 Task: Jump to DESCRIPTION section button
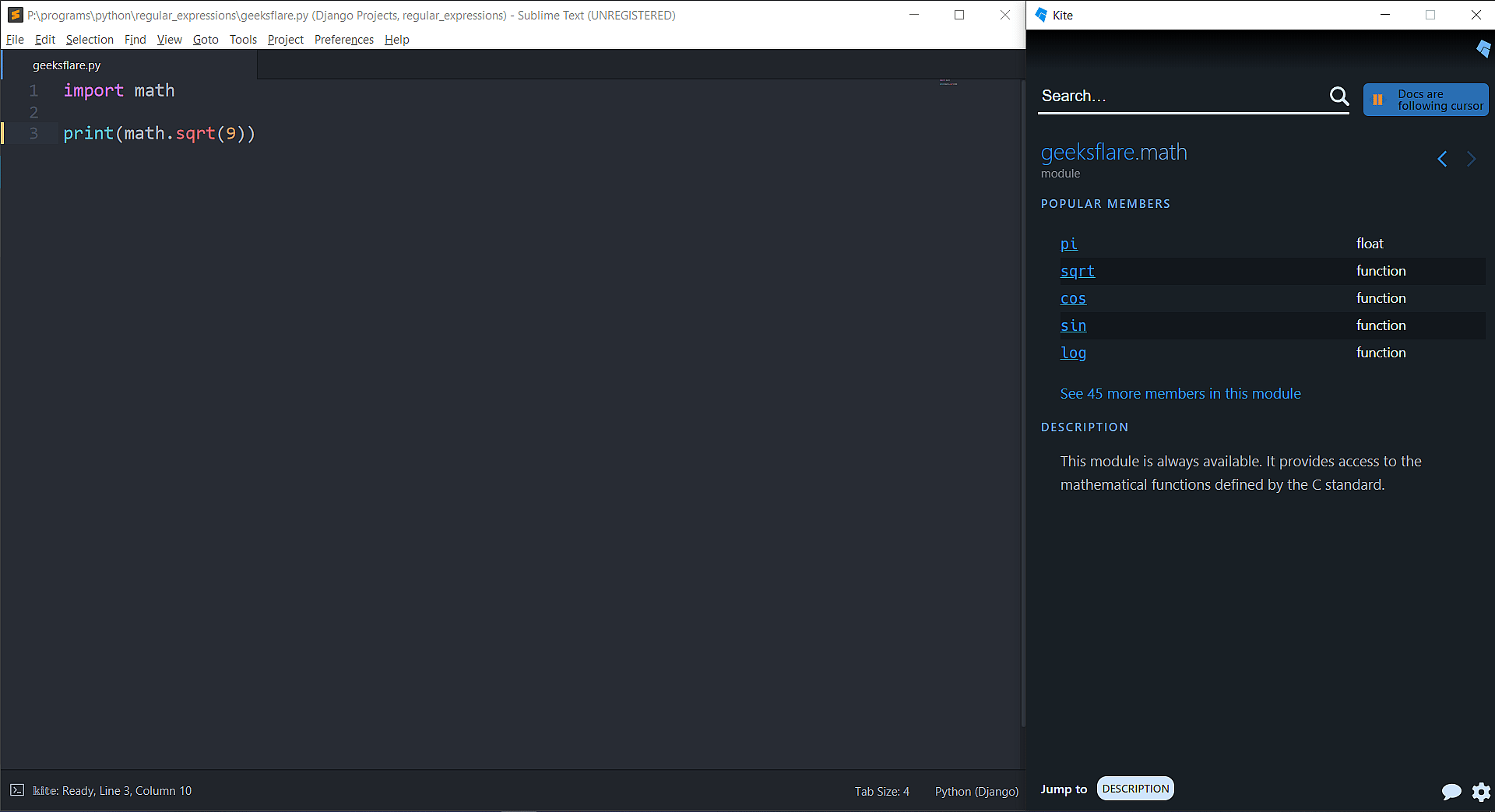[x=1135, y=789]
